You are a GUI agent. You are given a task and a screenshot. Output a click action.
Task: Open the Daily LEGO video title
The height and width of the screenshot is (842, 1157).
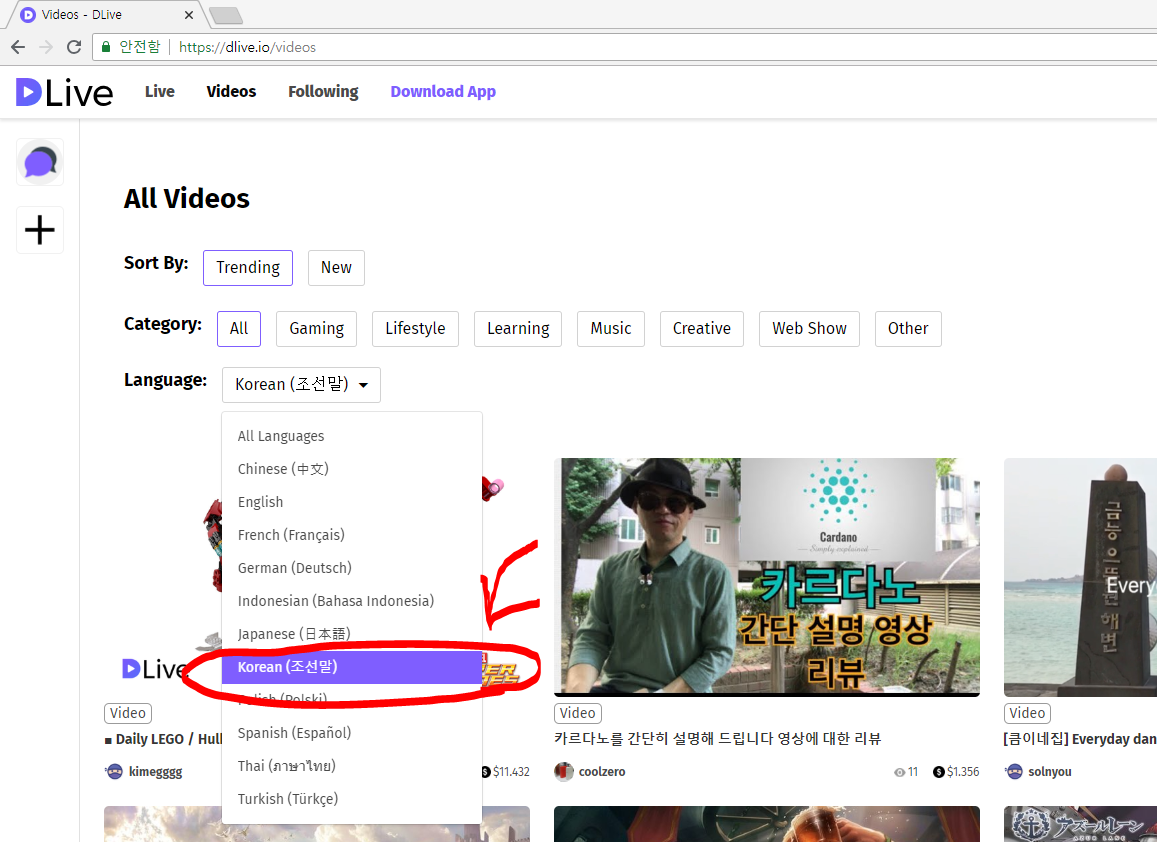tap(163, 739)
